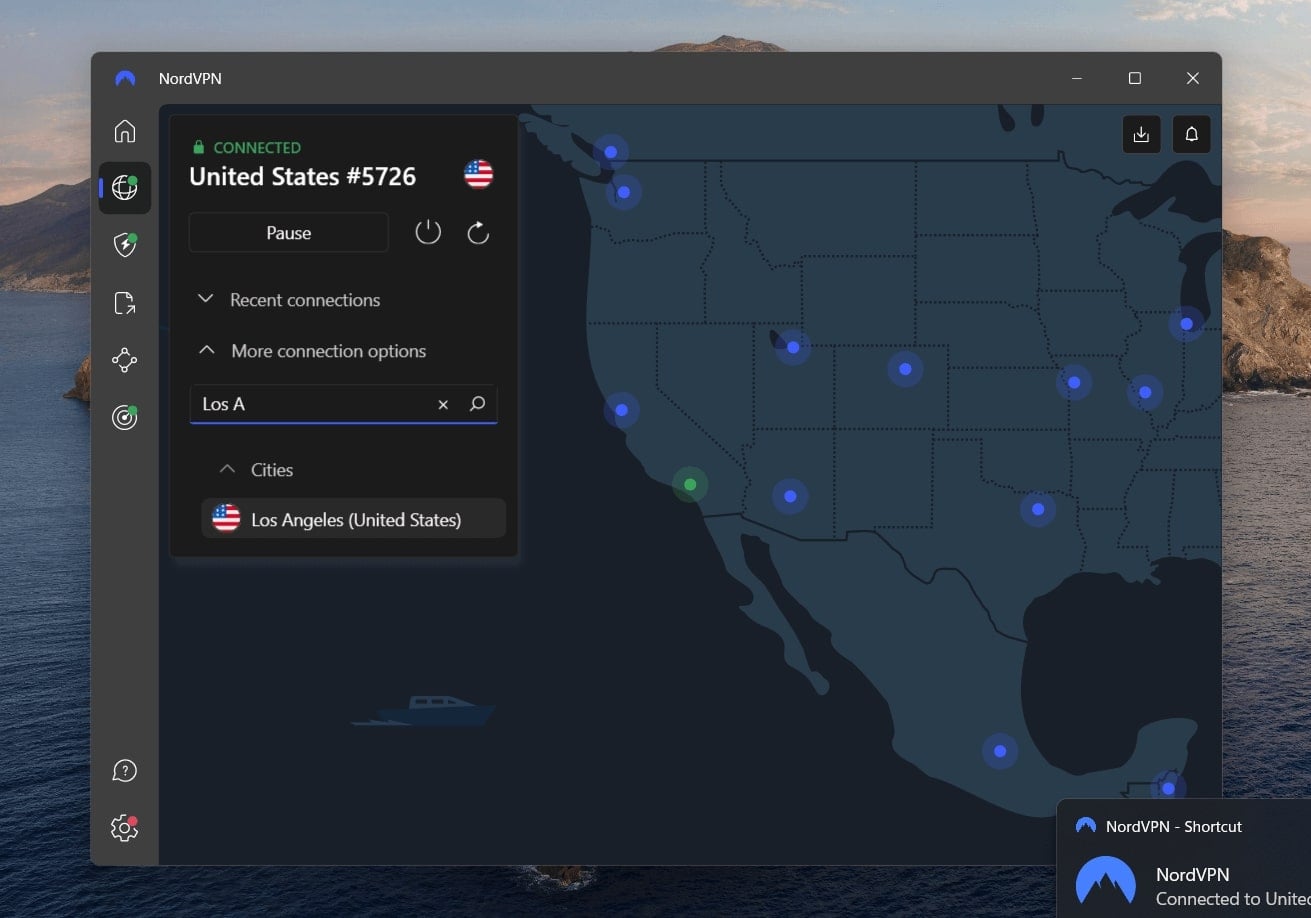
Task: Collapse the Cities list
Action: tap(255, 469)
